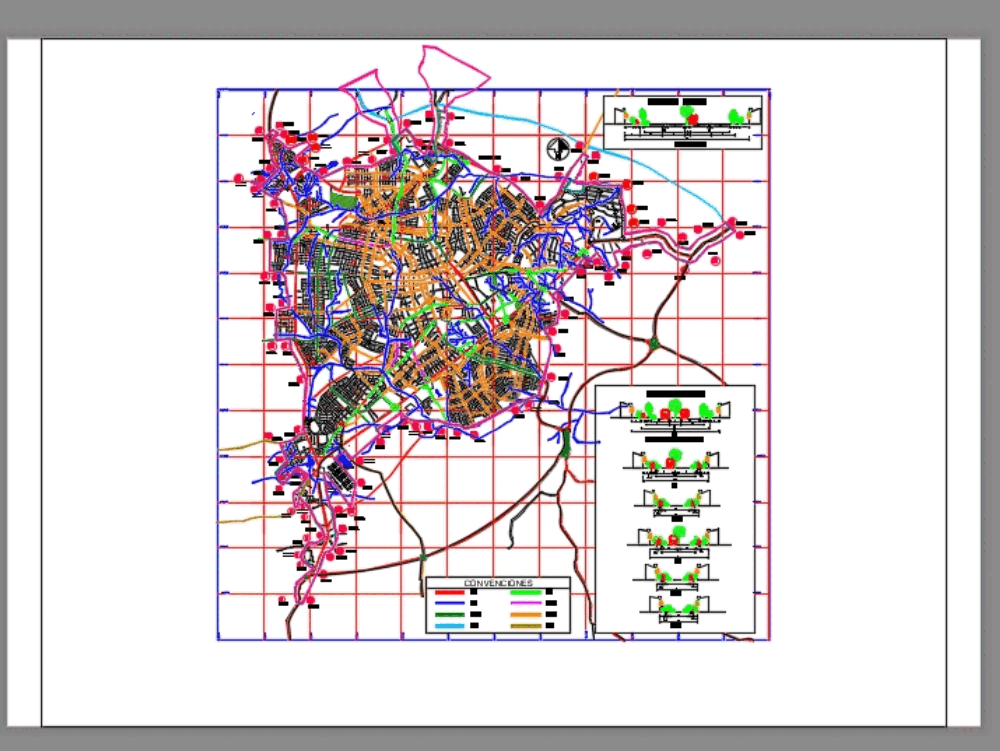1000x751 pixels.
Task: Select the dark green legend swatch
Action: tap(450, 615)
